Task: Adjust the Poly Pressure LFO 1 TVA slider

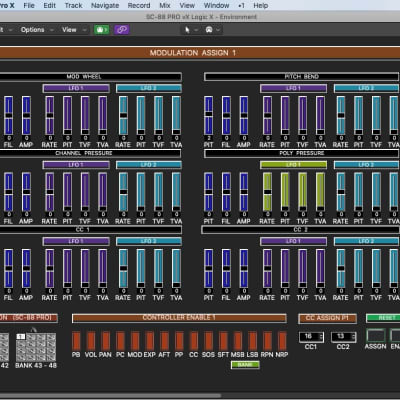Action: tap(320, 192)
